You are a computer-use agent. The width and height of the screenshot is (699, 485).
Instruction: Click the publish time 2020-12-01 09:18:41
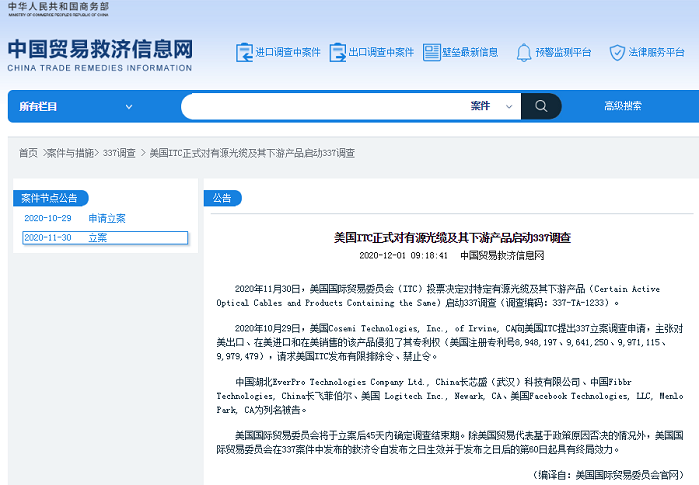pos(403,255)
